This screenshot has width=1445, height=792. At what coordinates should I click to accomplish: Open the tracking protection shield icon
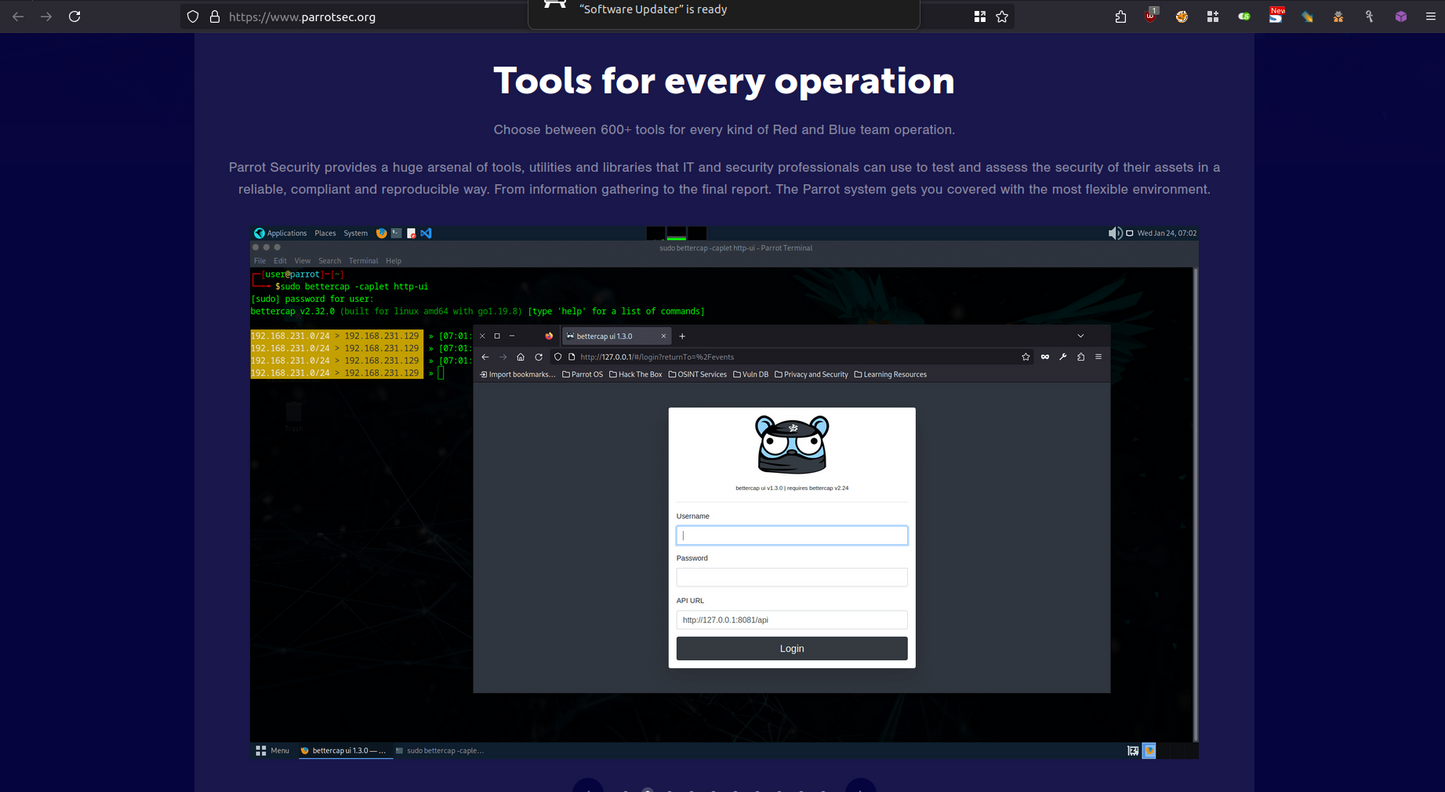click(x=194, y=17)
